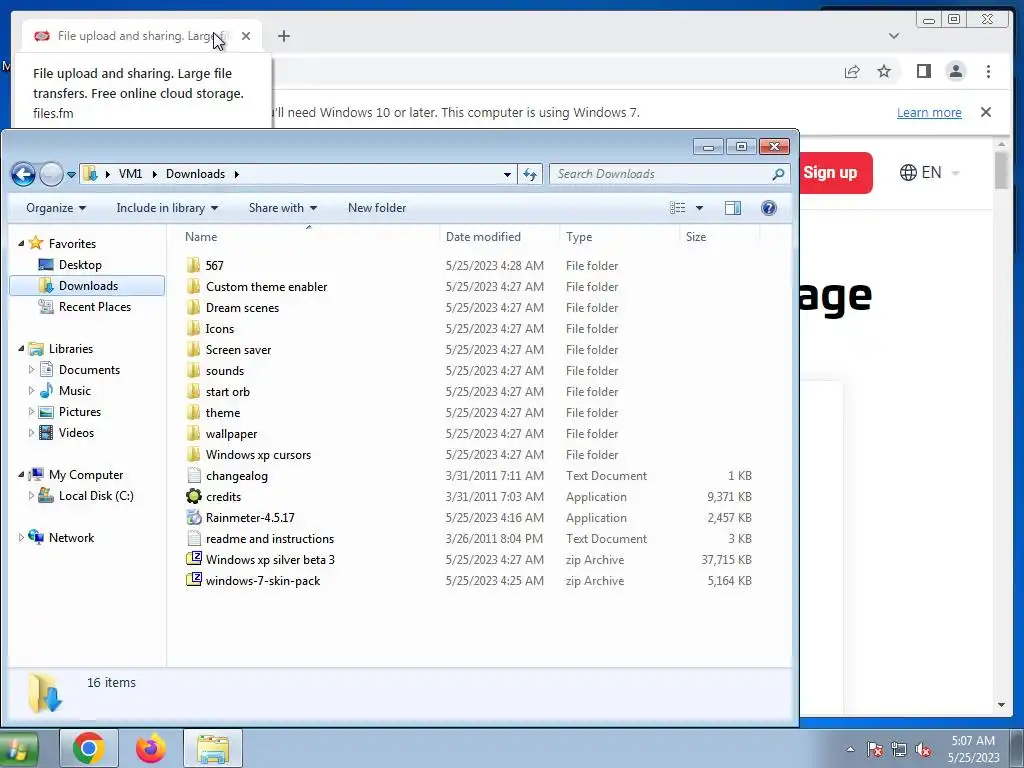Open the address bar history dropdown

507,174
